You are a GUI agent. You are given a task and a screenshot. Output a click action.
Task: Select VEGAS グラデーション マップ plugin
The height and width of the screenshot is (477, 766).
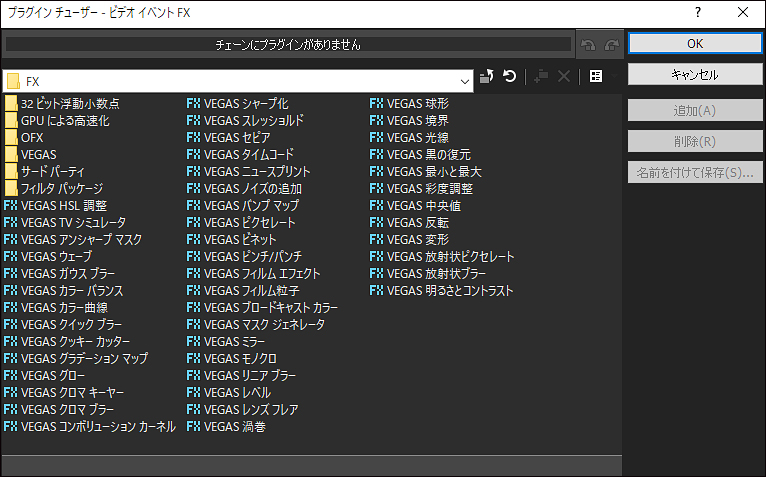[76, 359]
